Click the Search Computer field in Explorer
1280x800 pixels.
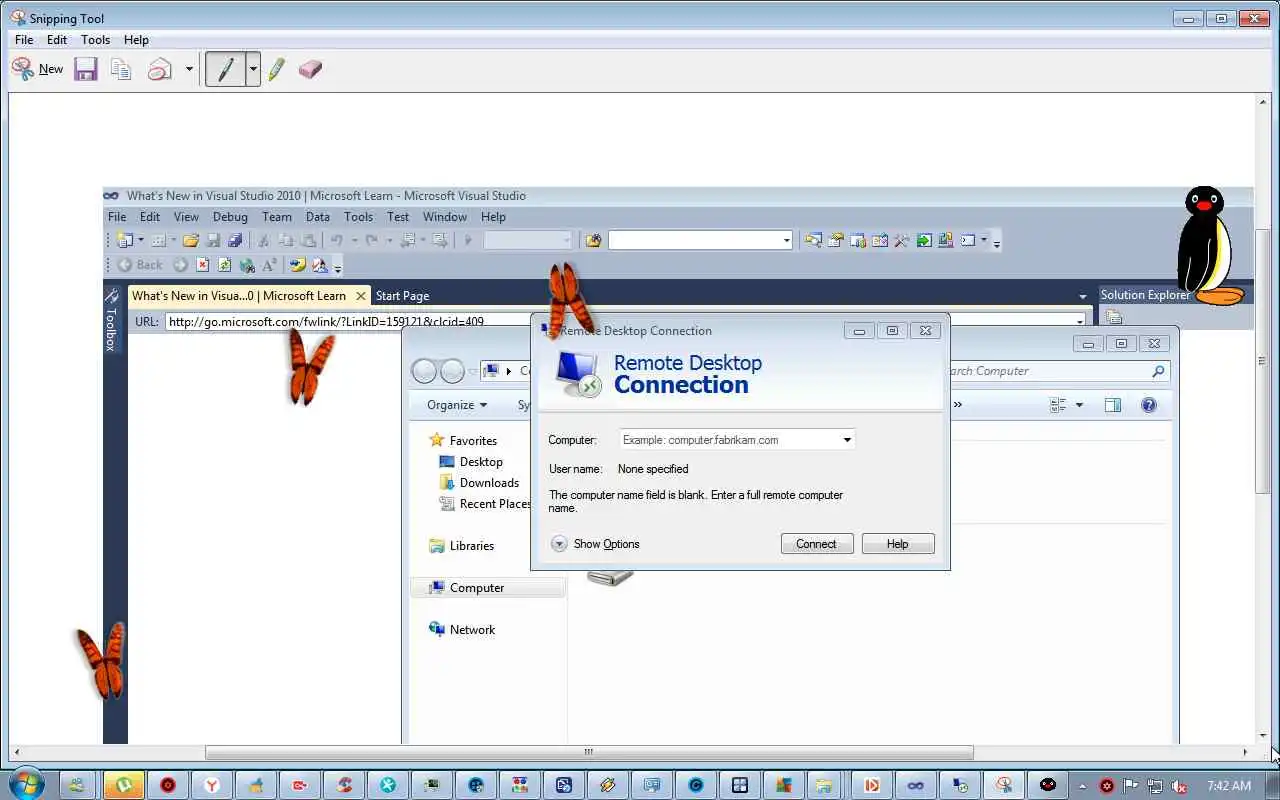pyautogui.click(x=1058, y=371)
